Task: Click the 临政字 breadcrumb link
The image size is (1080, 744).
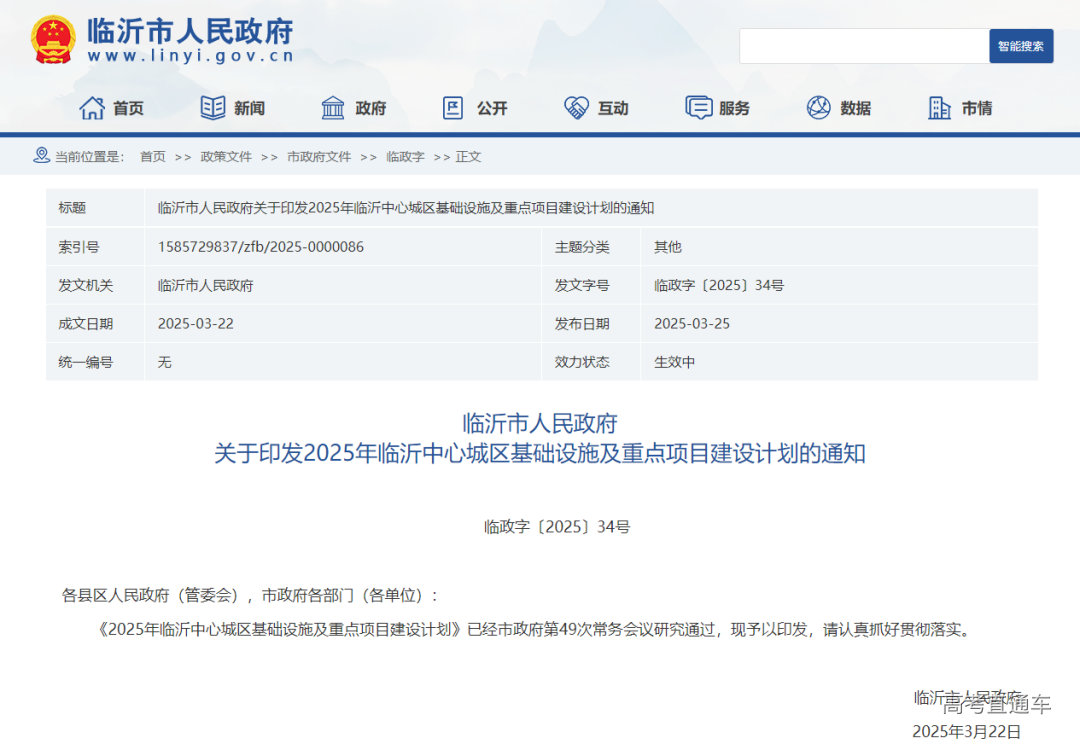Action: [405, 157]
